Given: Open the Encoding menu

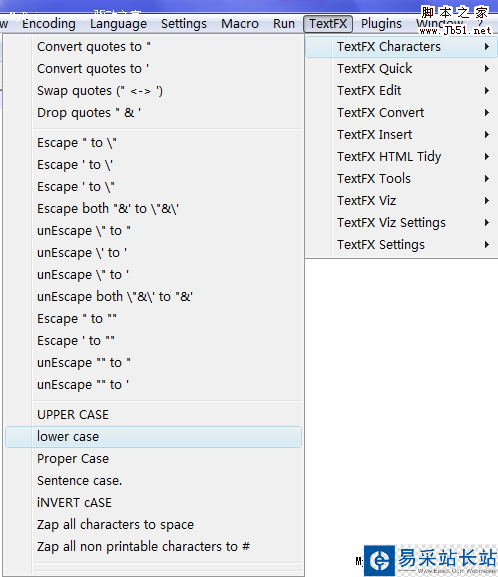Looking at the screenshot, I should tap(49, 24).
